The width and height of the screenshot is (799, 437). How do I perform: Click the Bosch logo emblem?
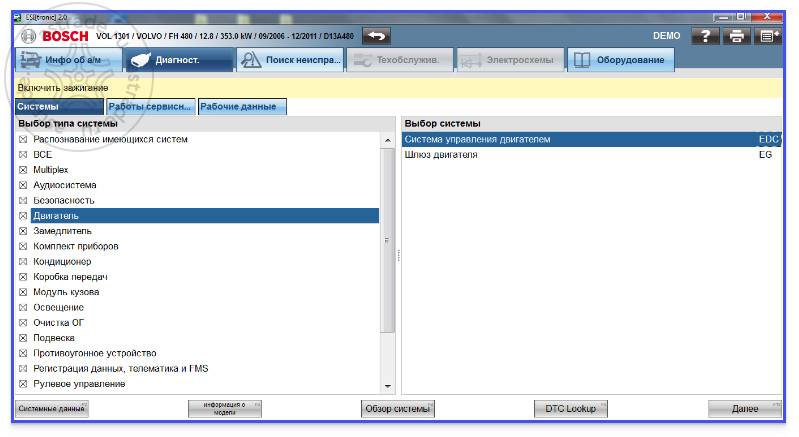click(29, 36)
